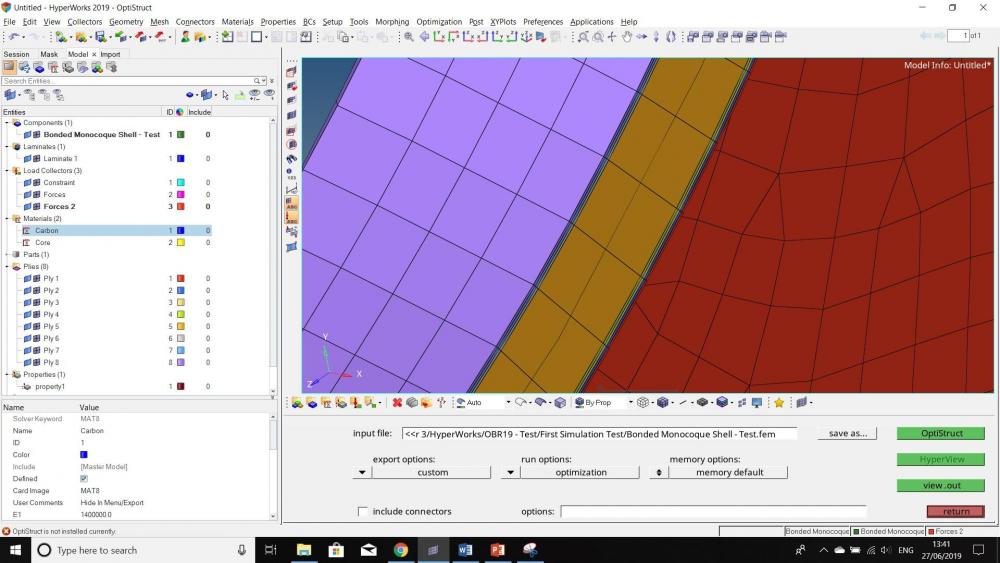This screenshot has width=1000, height=563.
Task: Toggle the include connectors checkbox
Action: (363, 511)
